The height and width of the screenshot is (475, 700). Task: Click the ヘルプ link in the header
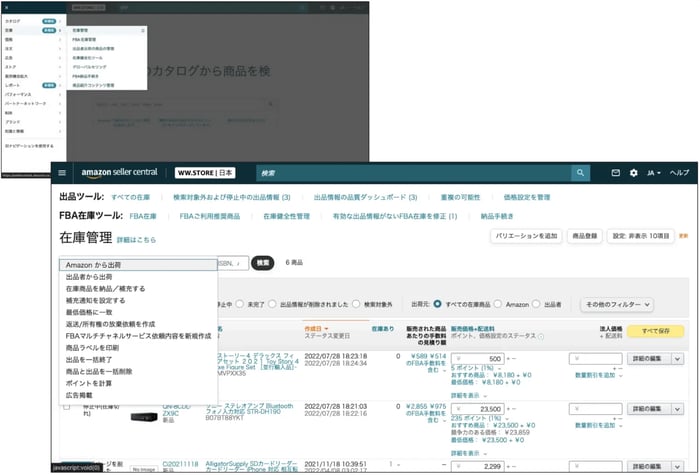tap(679, 173)
